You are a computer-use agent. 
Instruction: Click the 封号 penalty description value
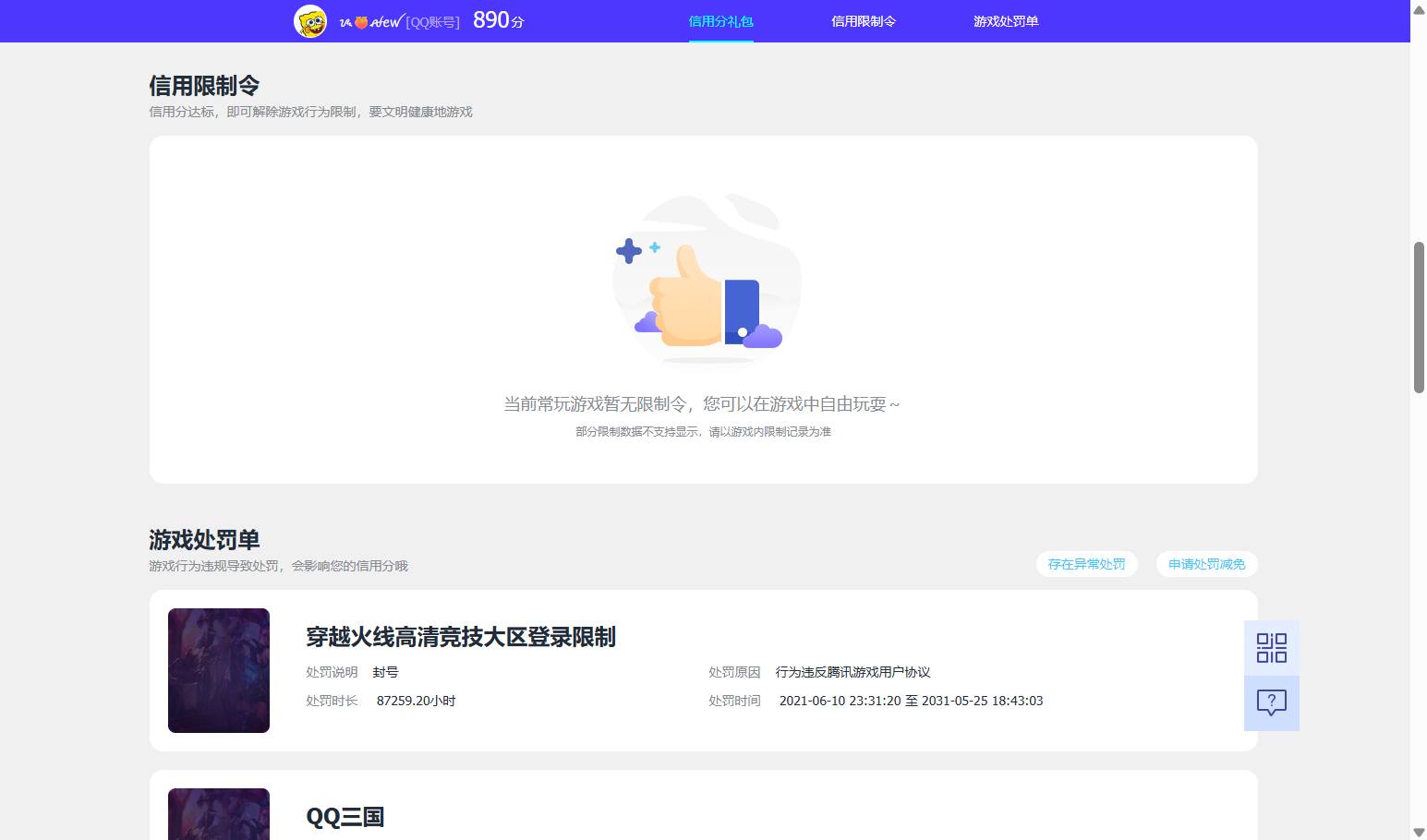tap(385, 672)
